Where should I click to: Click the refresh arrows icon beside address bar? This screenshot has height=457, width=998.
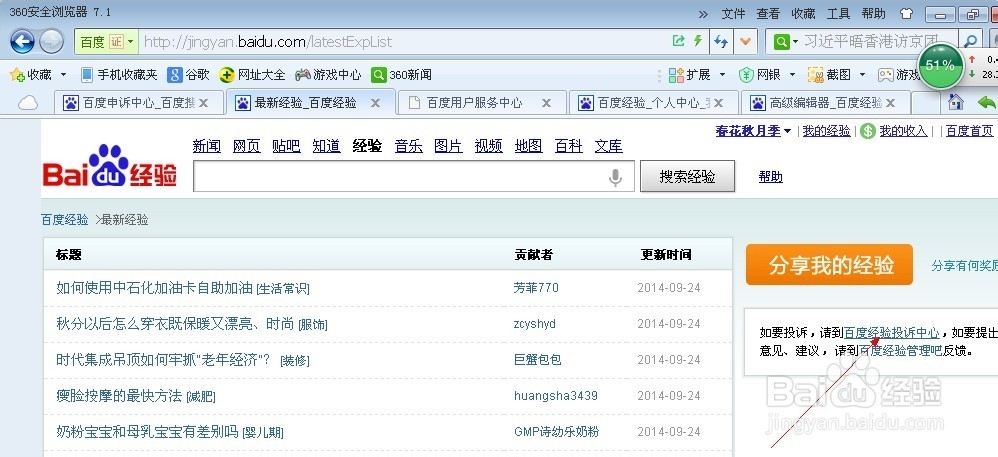(720, 42)
